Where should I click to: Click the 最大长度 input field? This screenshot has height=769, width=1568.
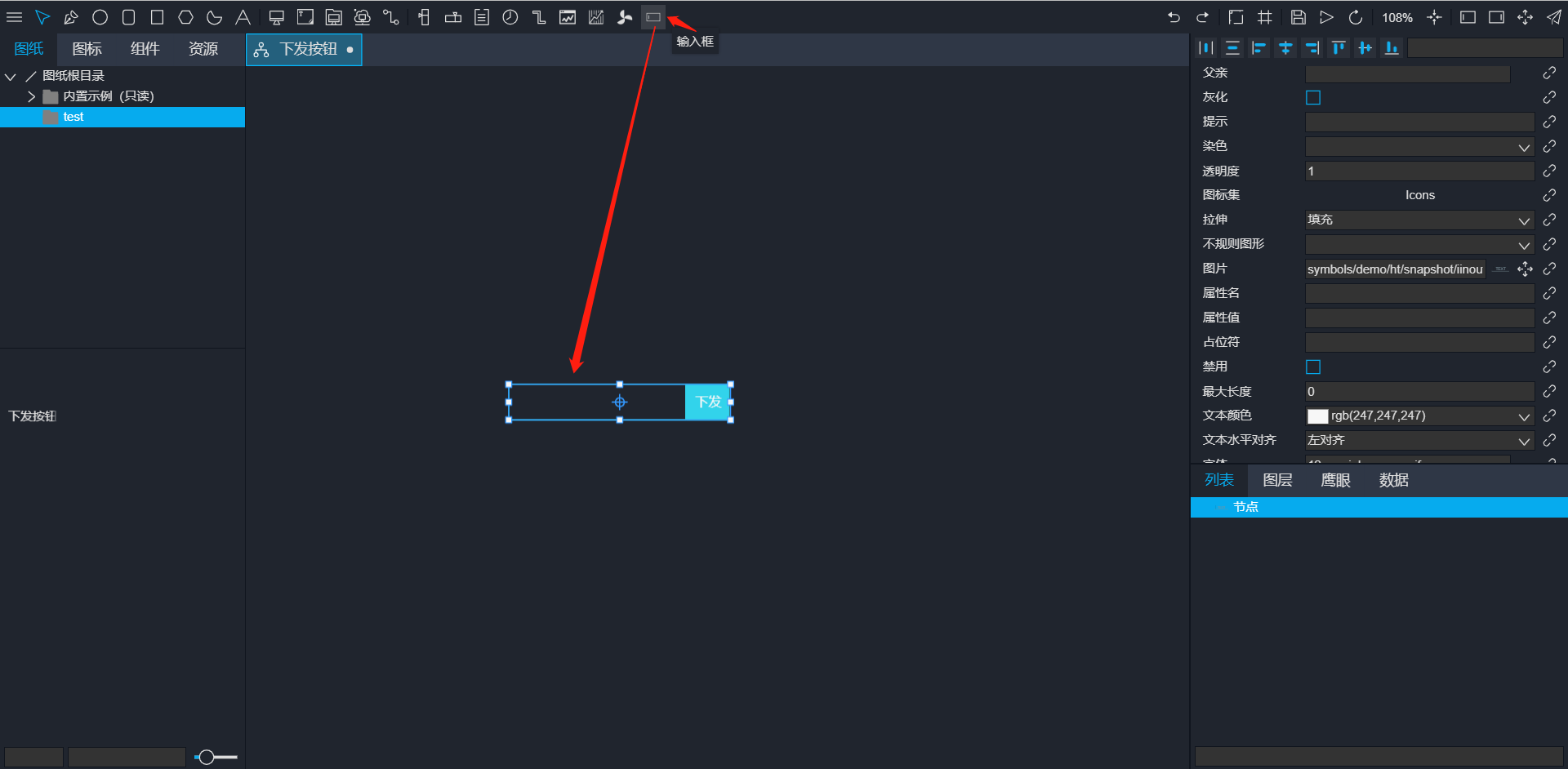[1419, 392]
